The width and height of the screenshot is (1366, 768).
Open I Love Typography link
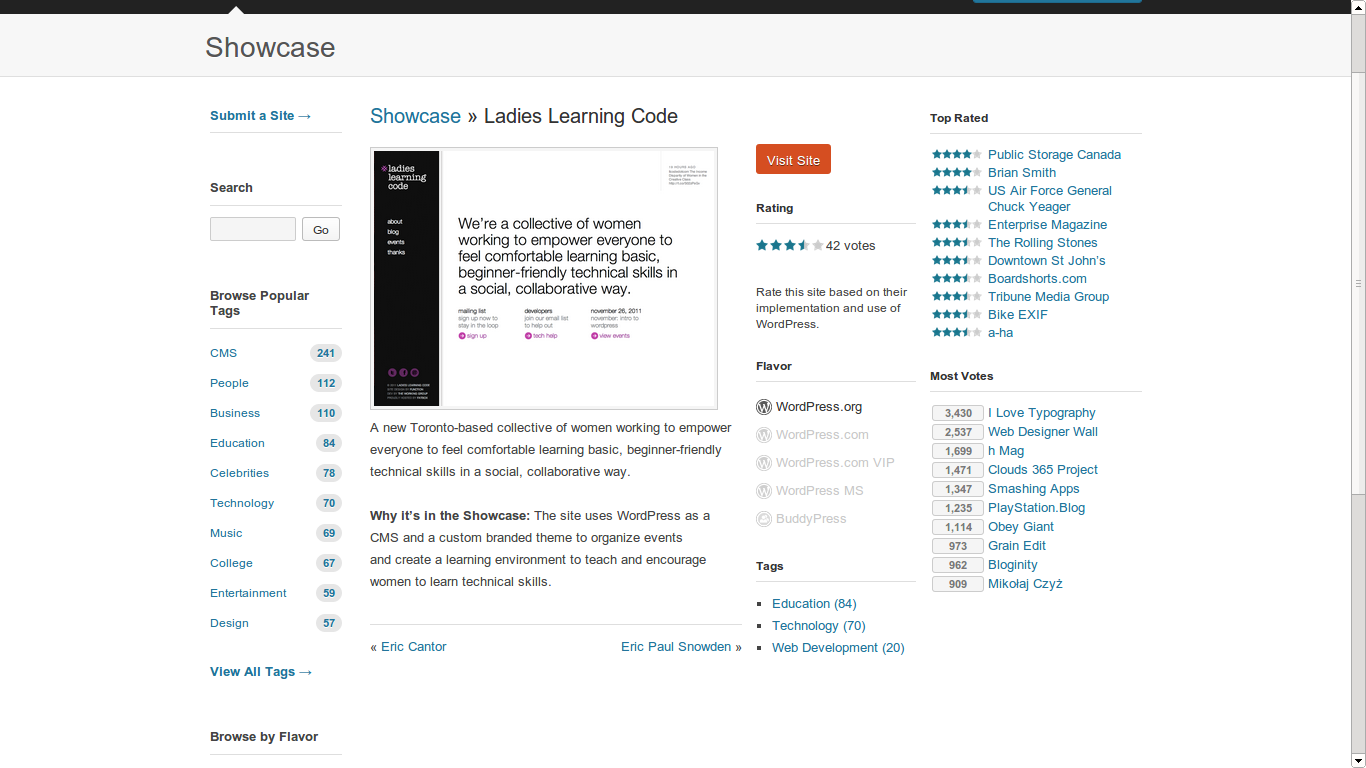(x=1041, y=413)
